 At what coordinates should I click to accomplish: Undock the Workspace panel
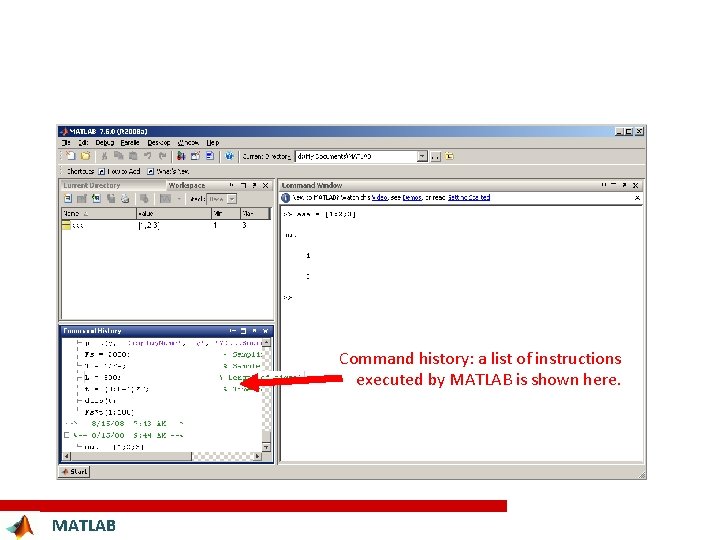pos(254,185)
